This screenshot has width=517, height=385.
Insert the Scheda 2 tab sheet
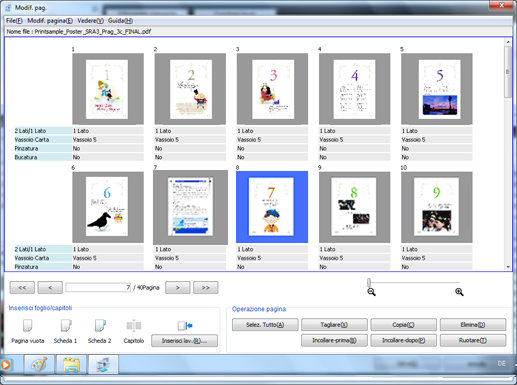coord(100,325)
